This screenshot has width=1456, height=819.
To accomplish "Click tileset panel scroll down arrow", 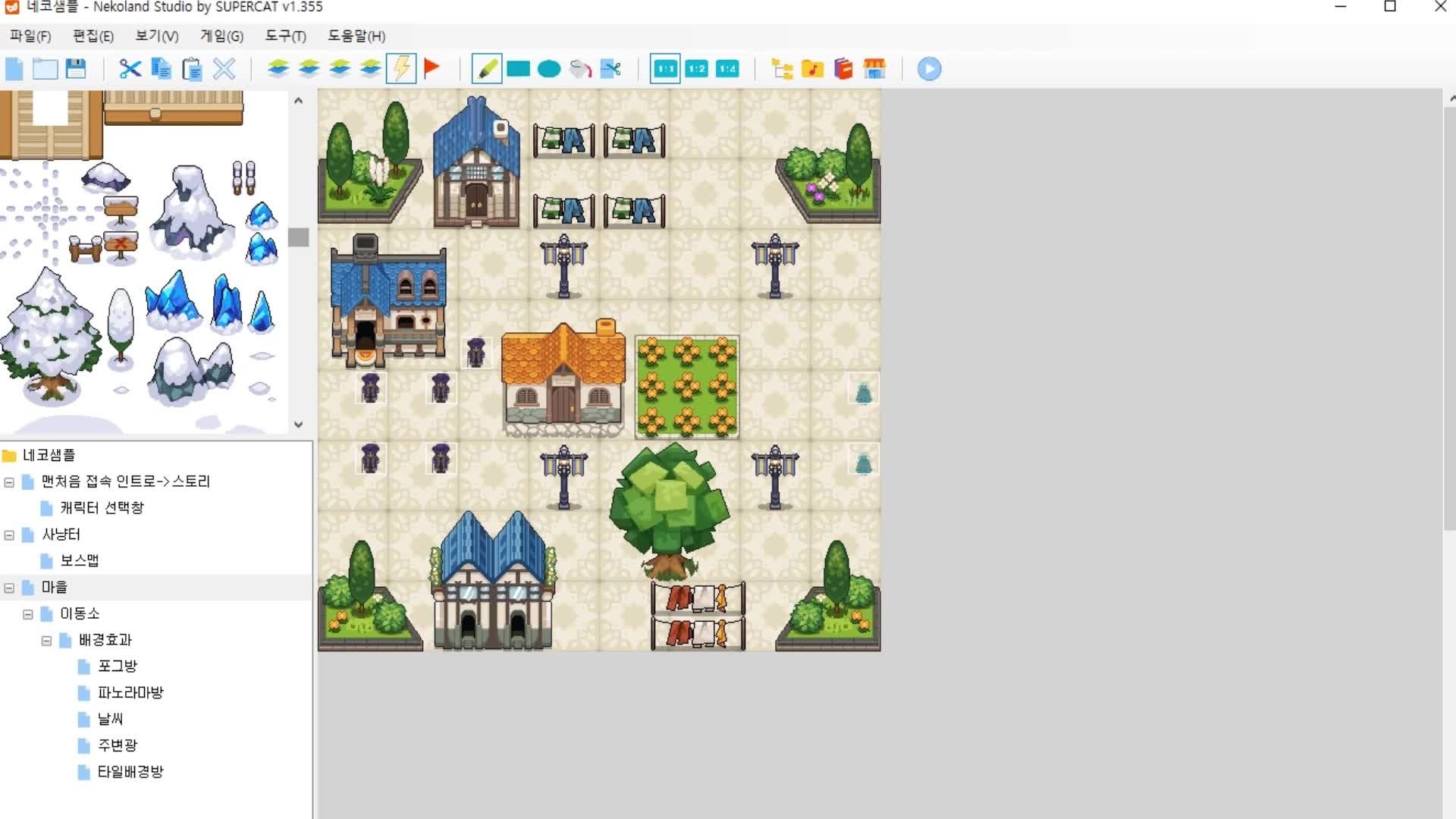I will click(298, 425).
